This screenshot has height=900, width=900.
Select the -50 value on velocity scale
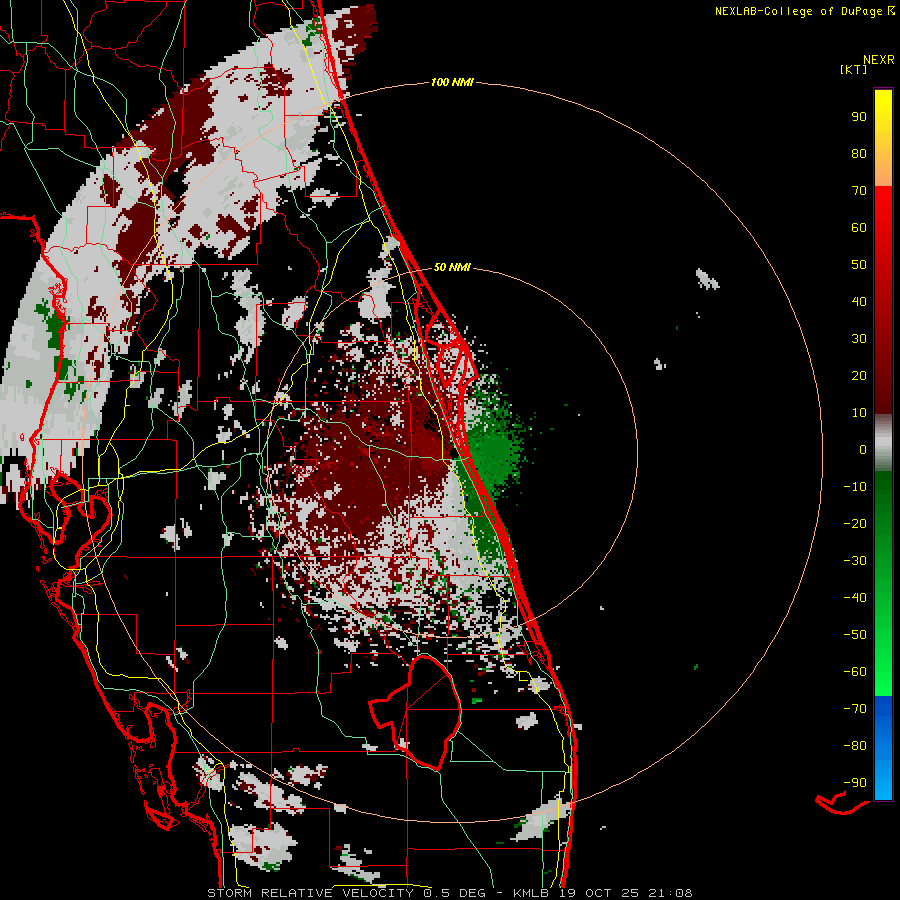[855, 635]
